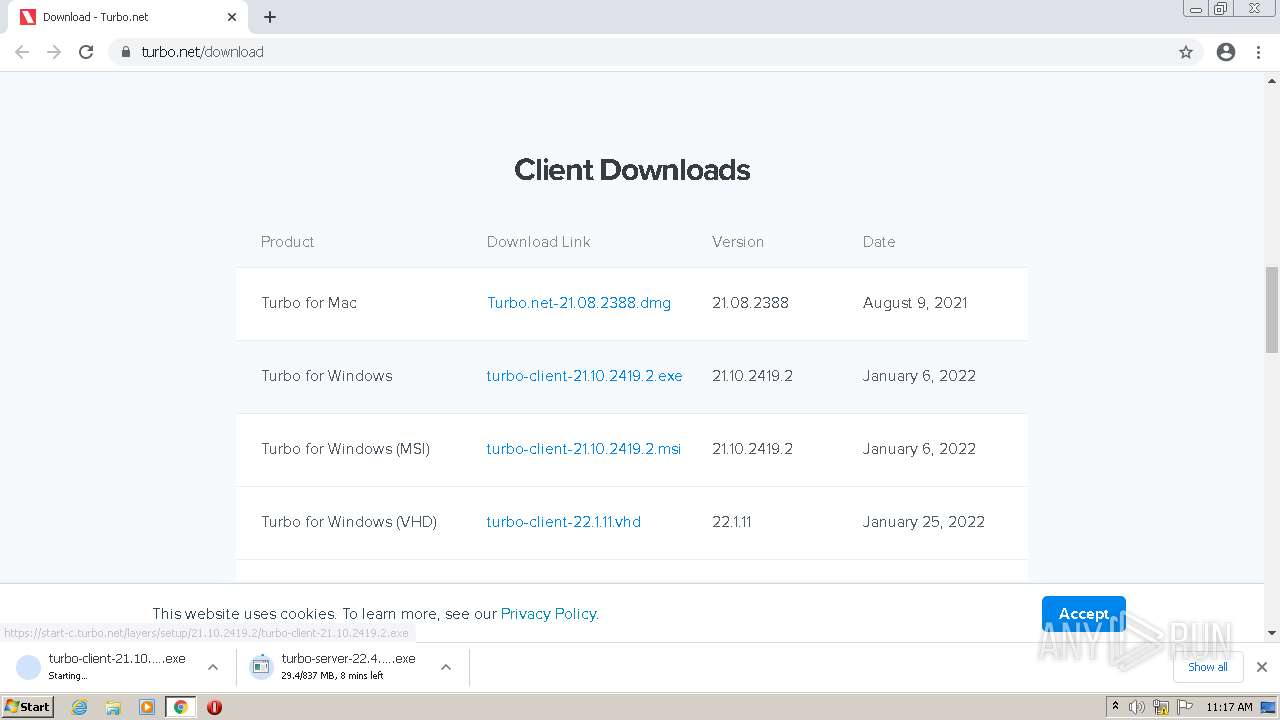Show all downloads
This screenshot has height=720, width=1280.
click(x=1208, y=667)
